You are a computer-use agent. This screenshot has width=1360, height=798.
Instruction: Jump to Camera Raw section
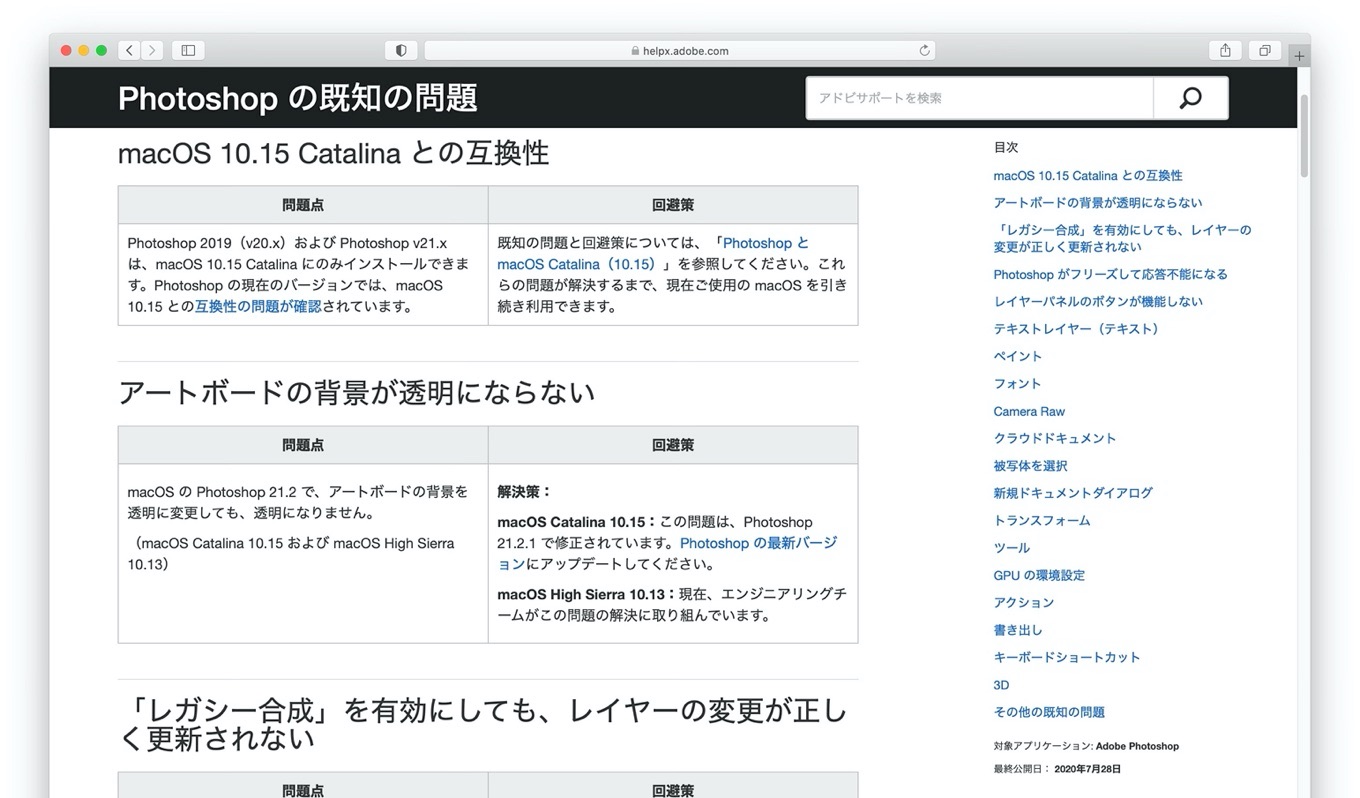pyautogui.click(x=1029, y=411)
